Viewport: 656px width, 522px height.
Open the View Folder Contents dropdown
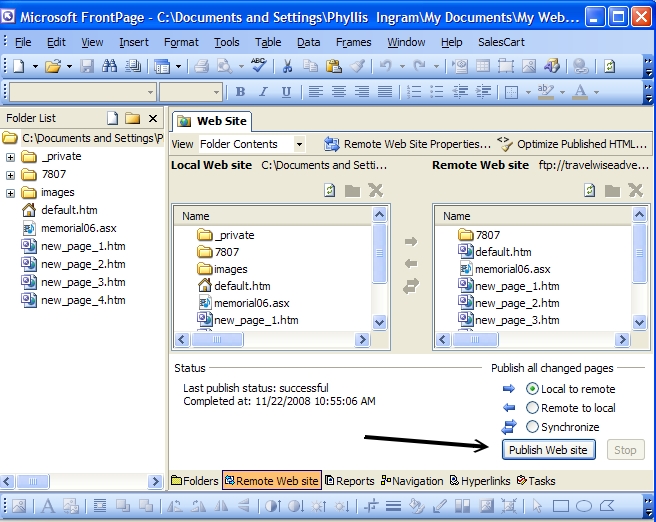[x=299, y=145]
